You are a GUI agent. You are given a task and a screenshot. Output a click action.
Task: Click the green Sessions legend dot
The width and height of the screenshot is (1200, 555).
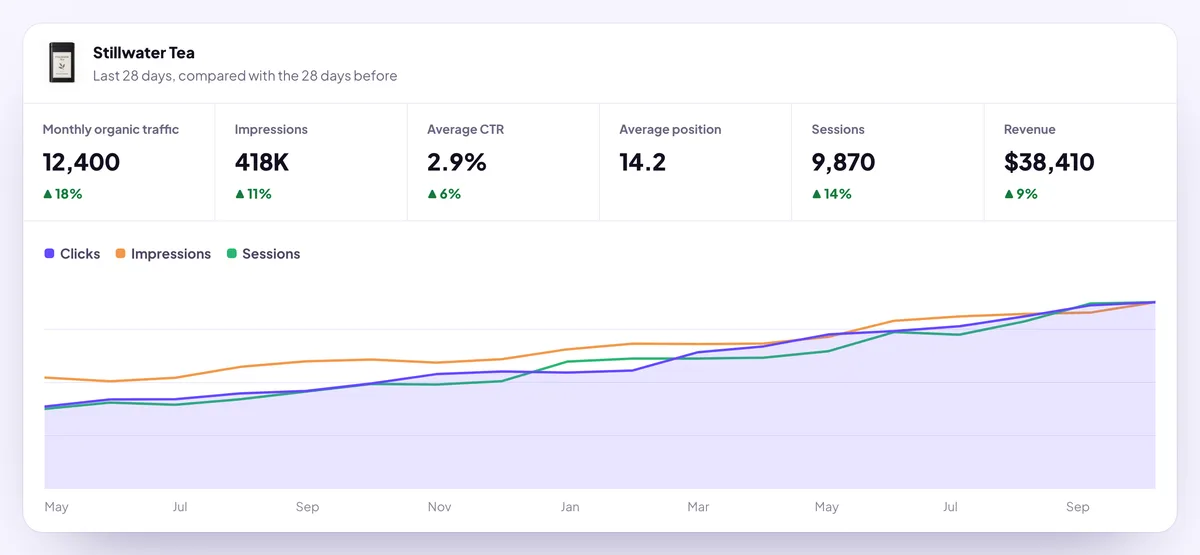[x=231, y=254]
